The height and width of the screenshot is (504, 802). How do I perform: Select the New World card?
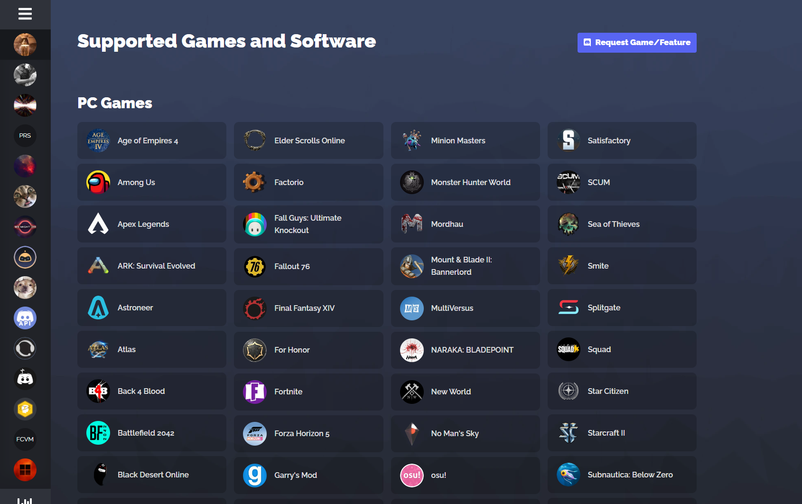pos(465,391)
